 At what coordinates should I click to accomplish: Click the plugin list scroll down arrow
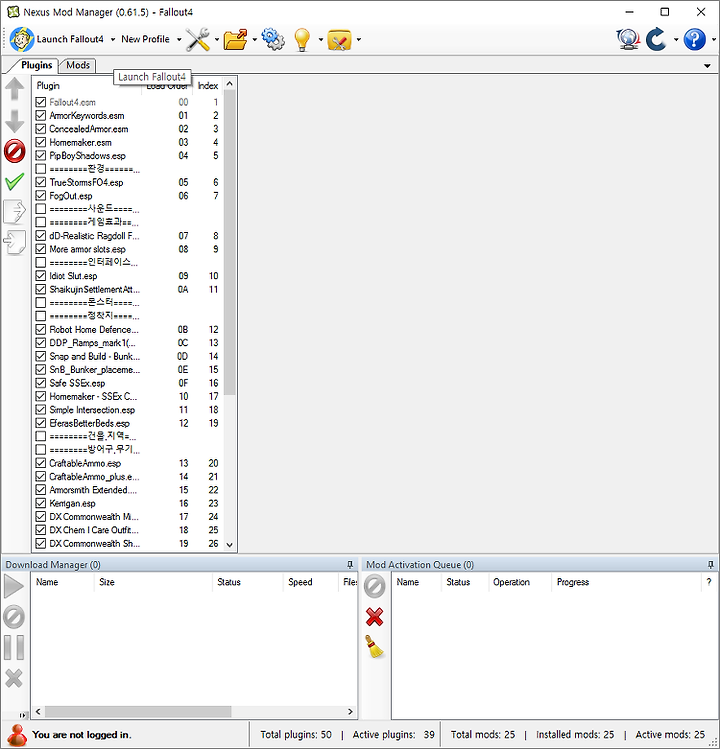pos(230,545)
